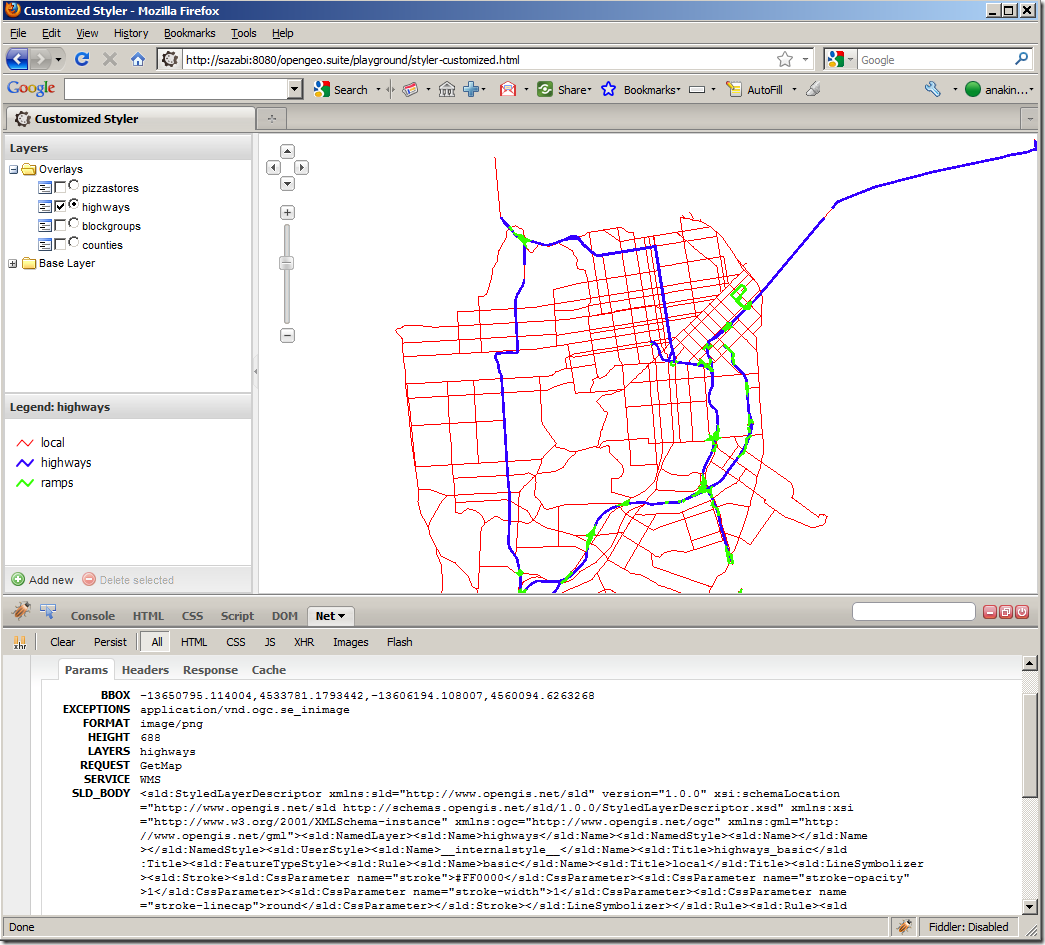Open the Bookmarks menu

189,33
